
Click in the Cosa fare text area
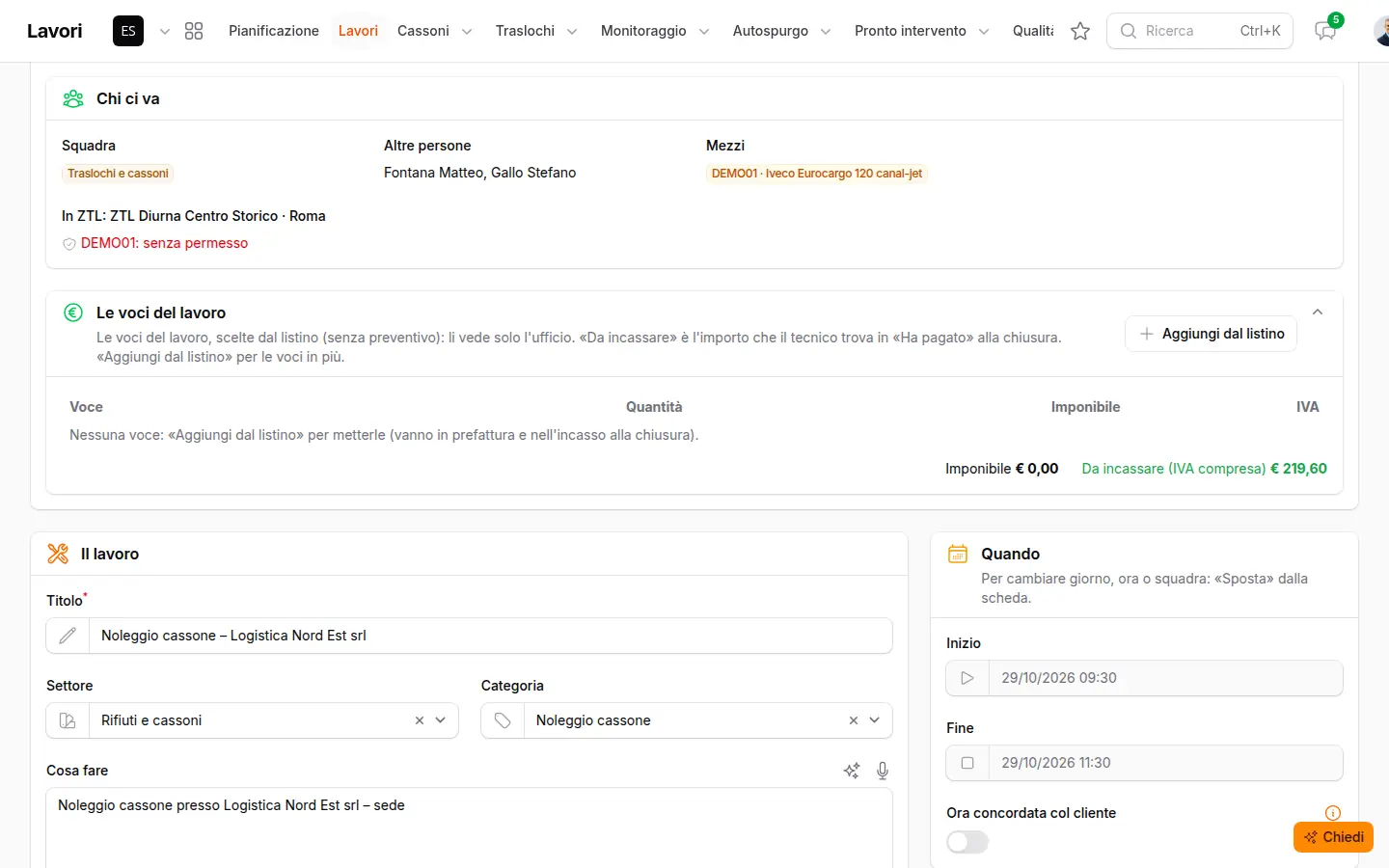coord(470,827)
